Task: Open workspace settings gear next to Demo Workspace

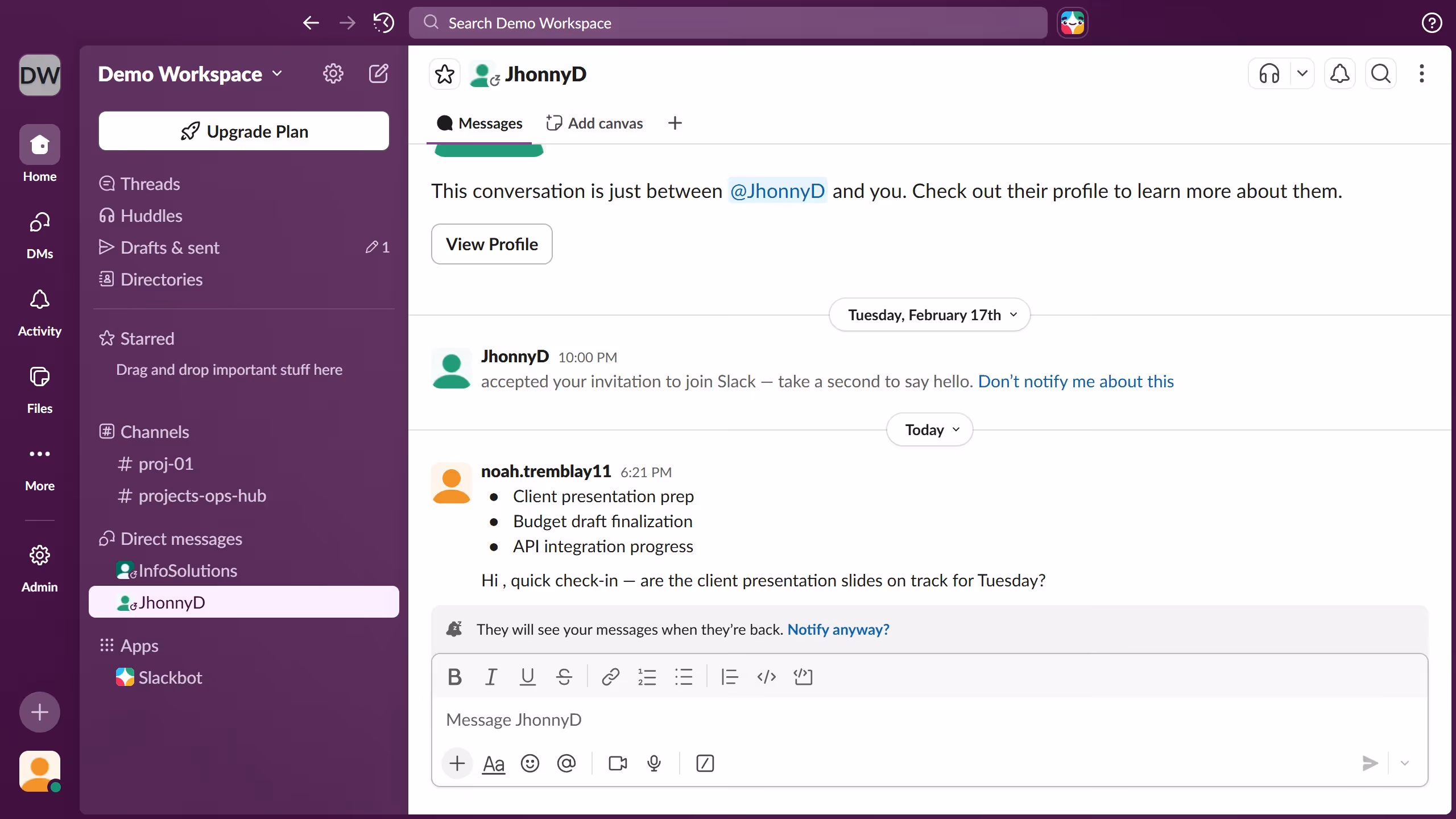Action: click(x=333, y=73)
